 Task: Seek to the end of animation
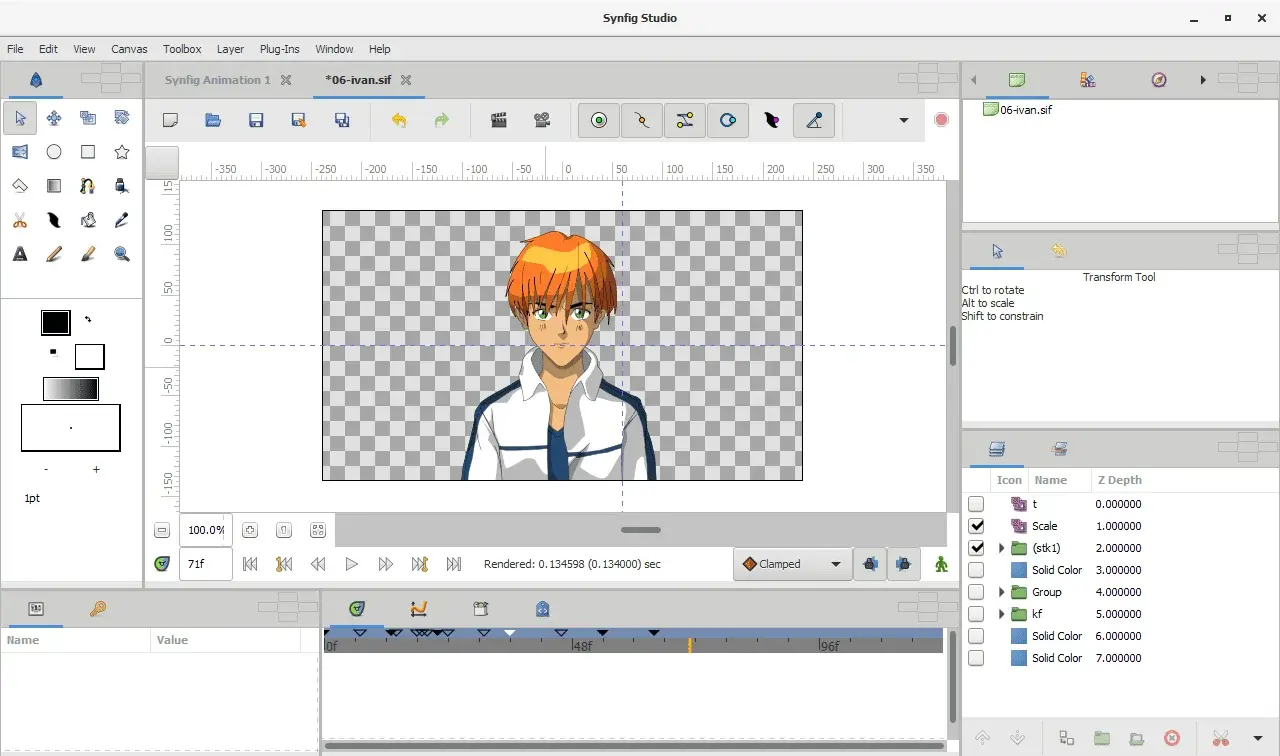point(454,564)
